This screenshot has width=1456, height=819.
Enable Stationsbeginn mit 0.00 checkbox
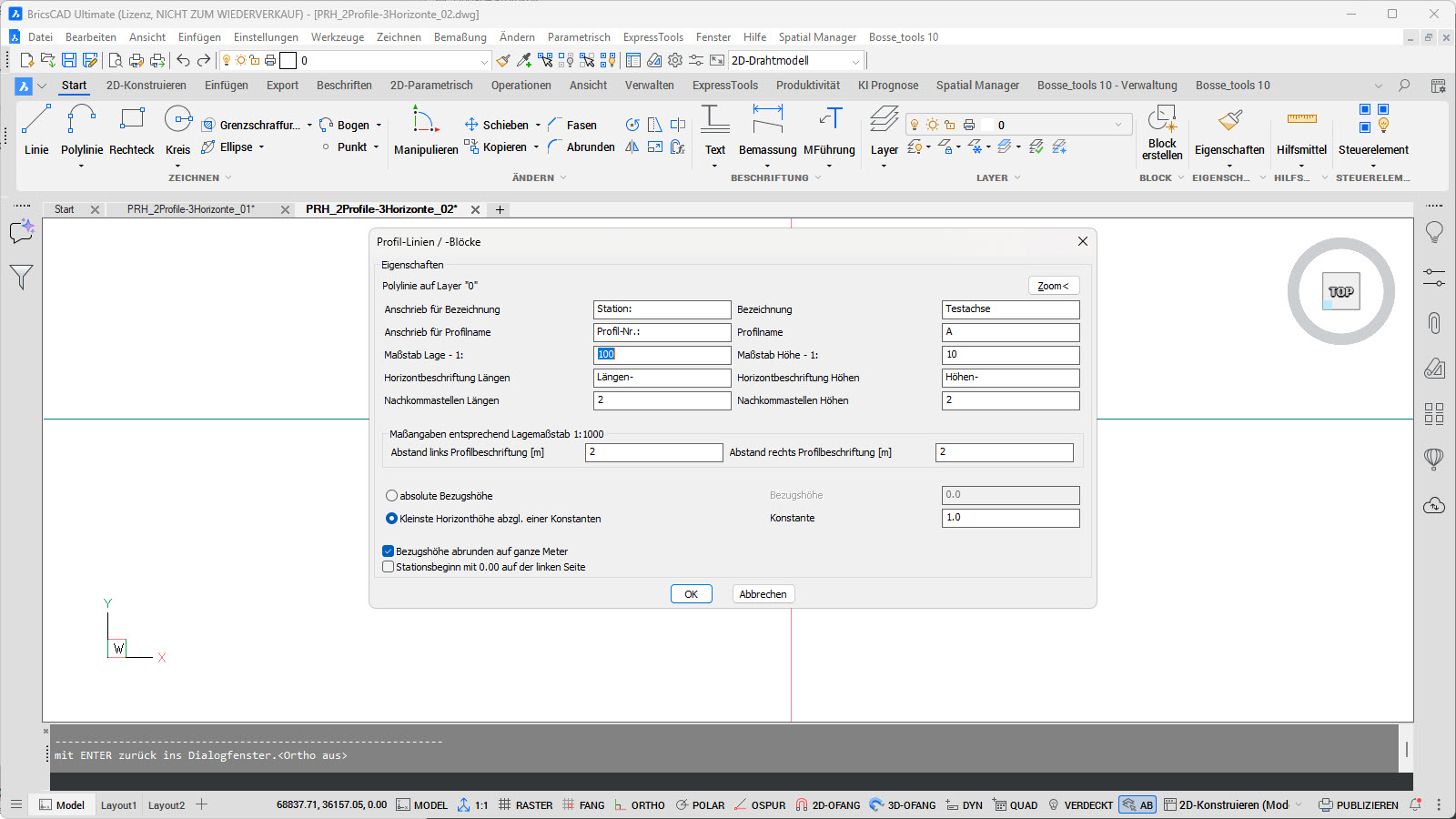coord(389,567)
